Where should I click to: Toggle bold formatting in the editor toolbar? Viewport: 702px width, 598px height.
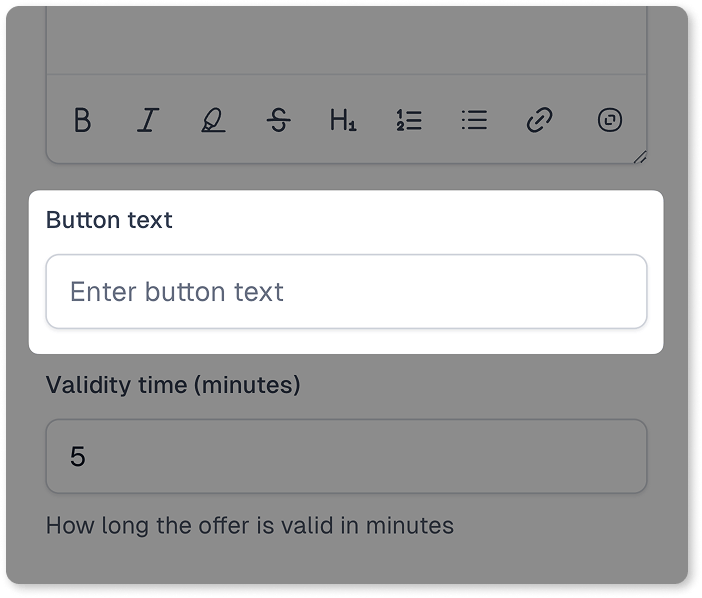[x=82, y=120]
